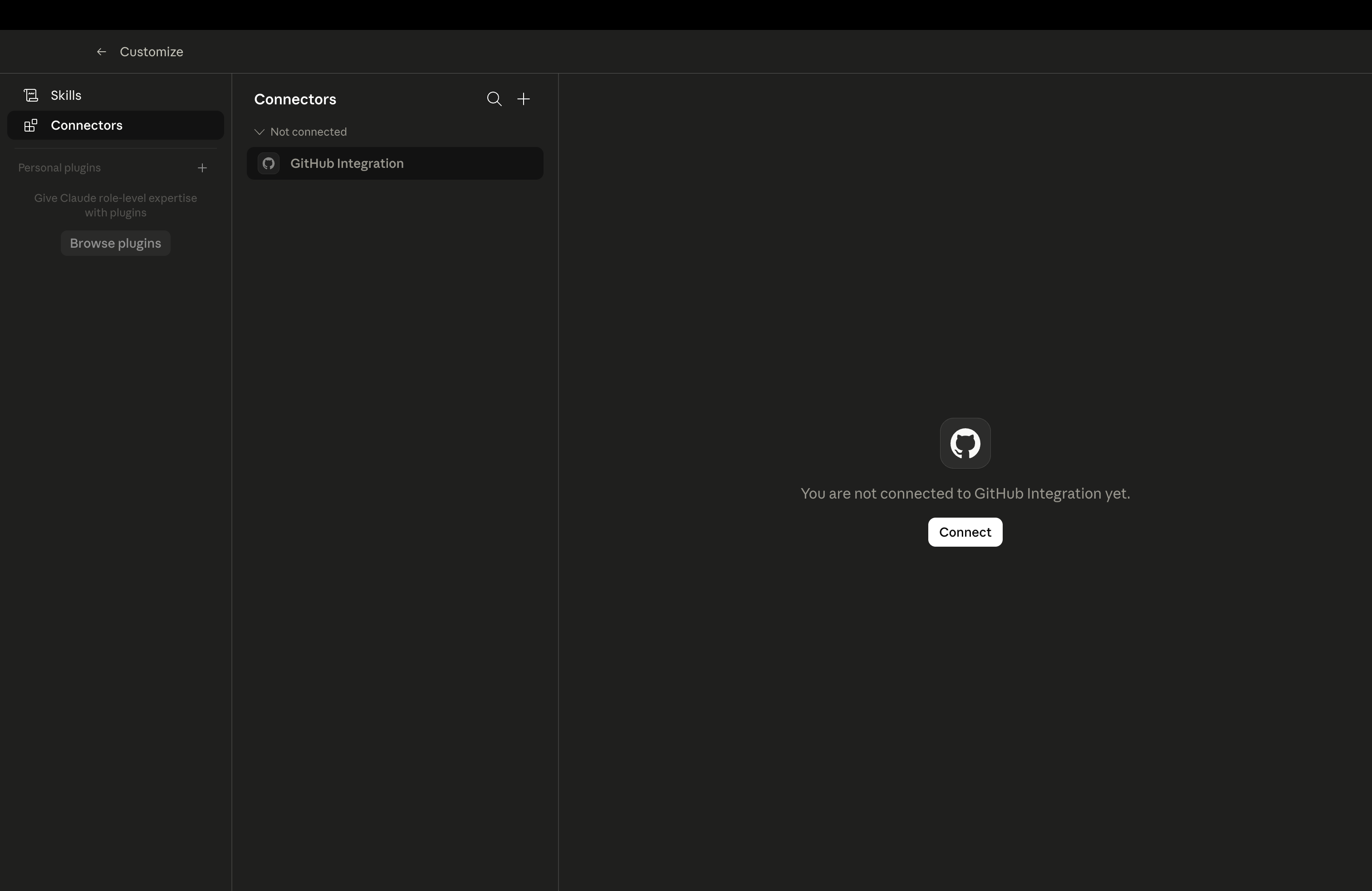The width and height of the screenshot is (1372, 891).
Task: Search connectors with magnifier icon
Action: [x=494, y=99]
